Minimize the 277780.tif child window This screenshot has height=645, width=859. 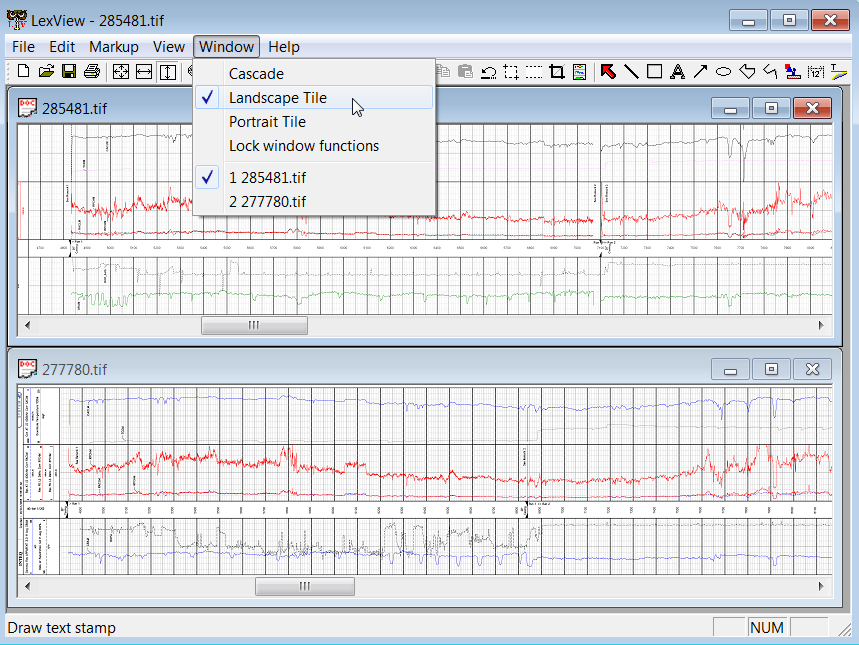[730, 369]
